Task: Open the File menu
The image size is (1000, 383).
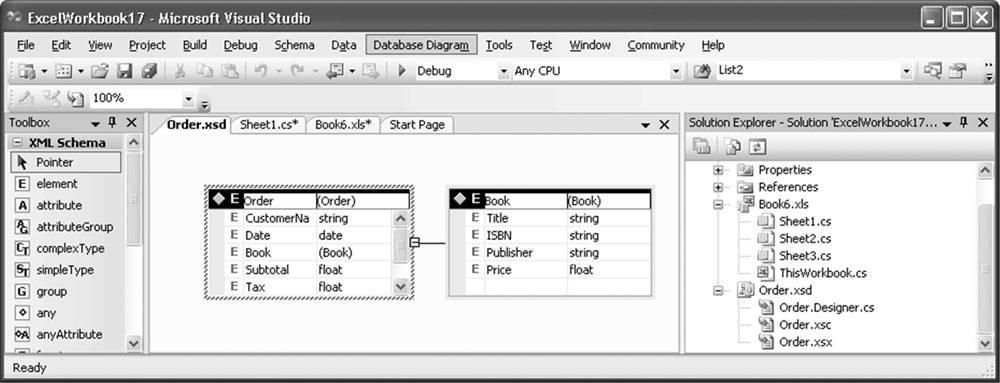Action: 26,45
